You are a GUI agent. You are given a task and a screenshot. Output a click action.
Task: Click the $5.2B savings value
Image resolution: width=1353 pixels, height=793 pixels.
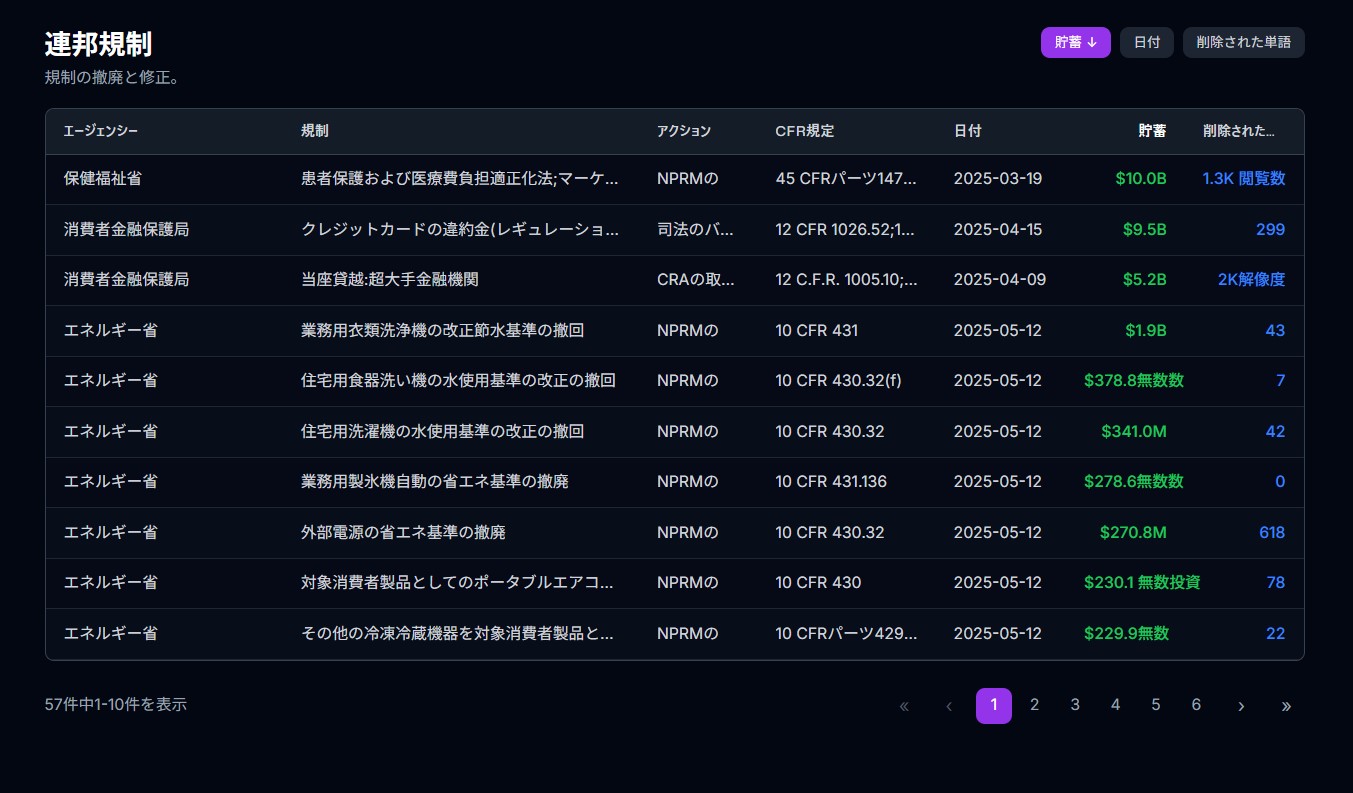pos(1145,280)
